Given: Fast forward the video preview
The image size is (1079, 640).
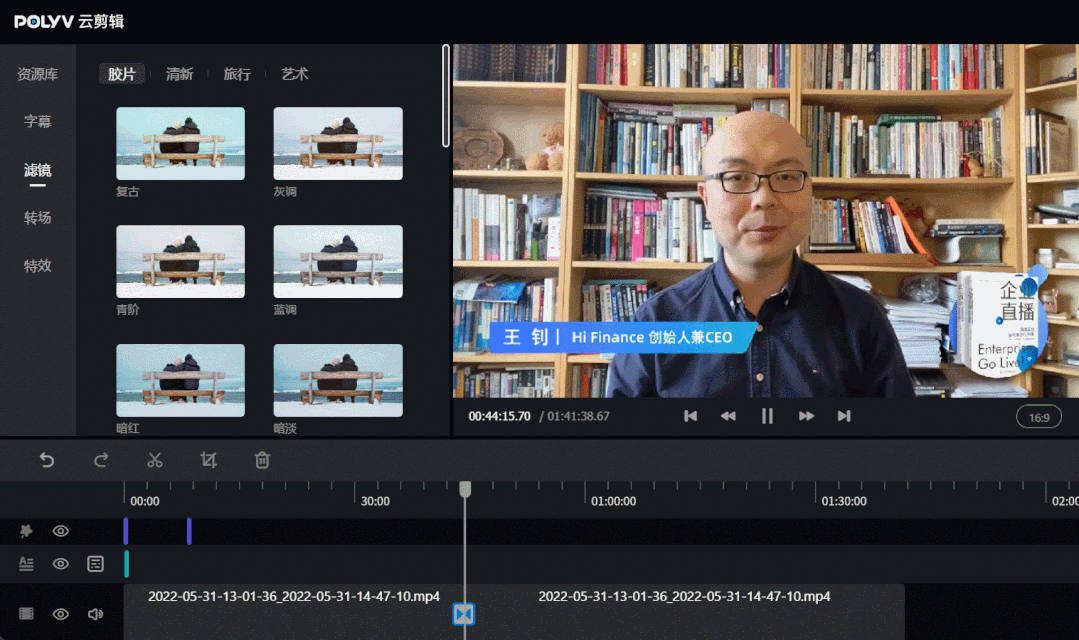Looking at the screenshot, I should point(806,416).
